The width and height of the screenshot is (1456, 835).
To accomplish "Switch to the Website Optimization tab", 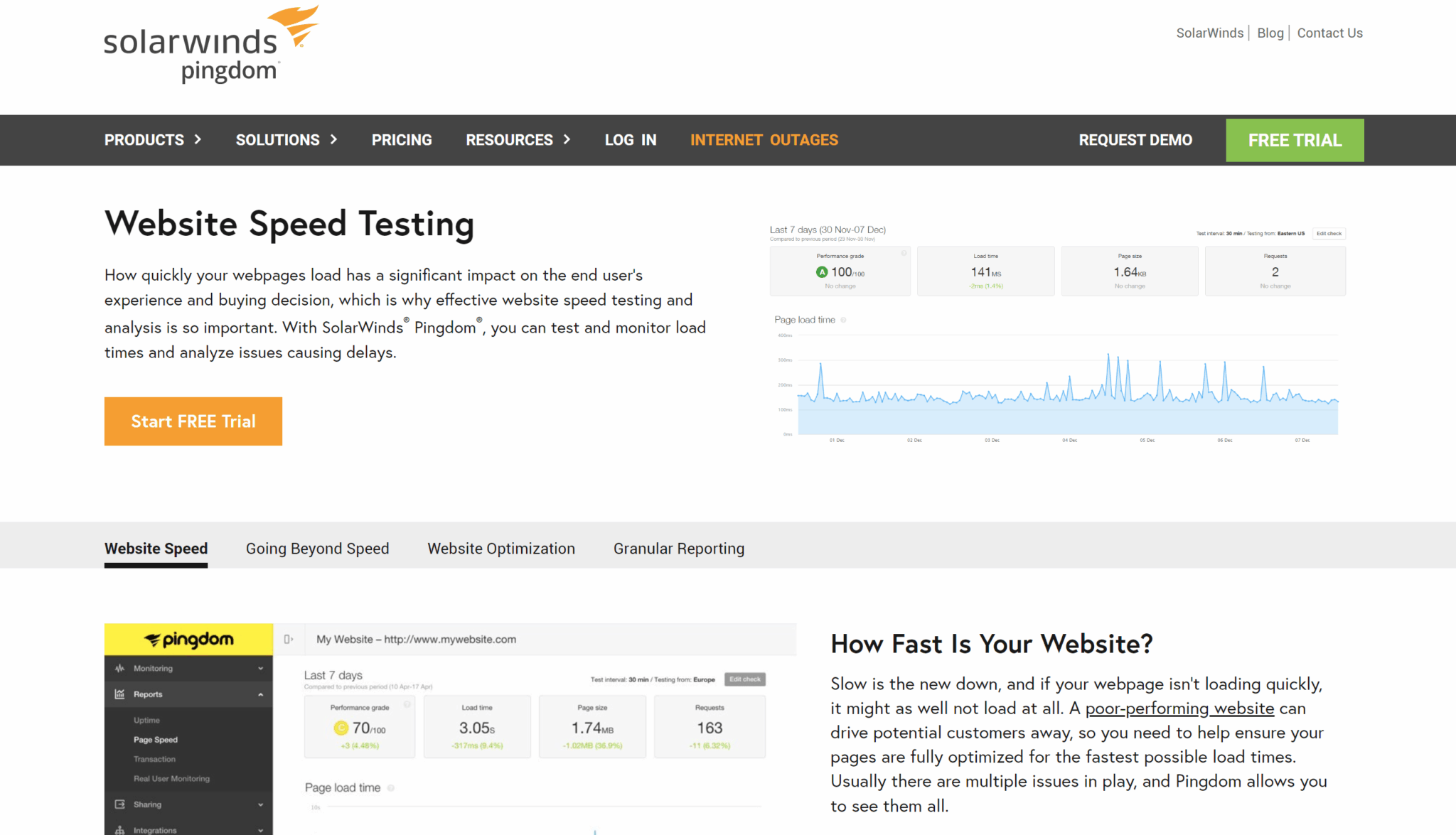I will (501, 549).
